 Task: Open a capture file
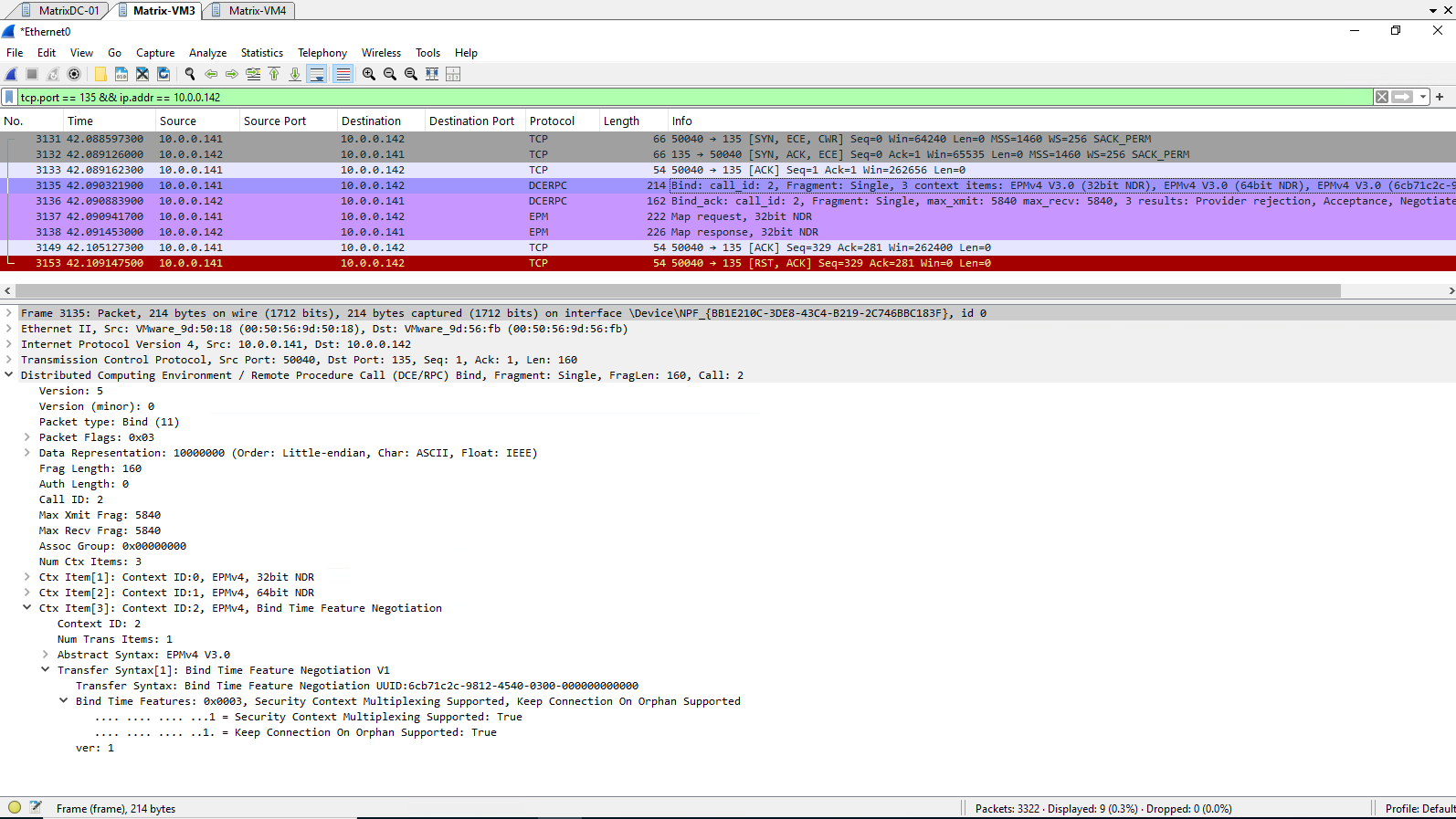pos(100,74)
